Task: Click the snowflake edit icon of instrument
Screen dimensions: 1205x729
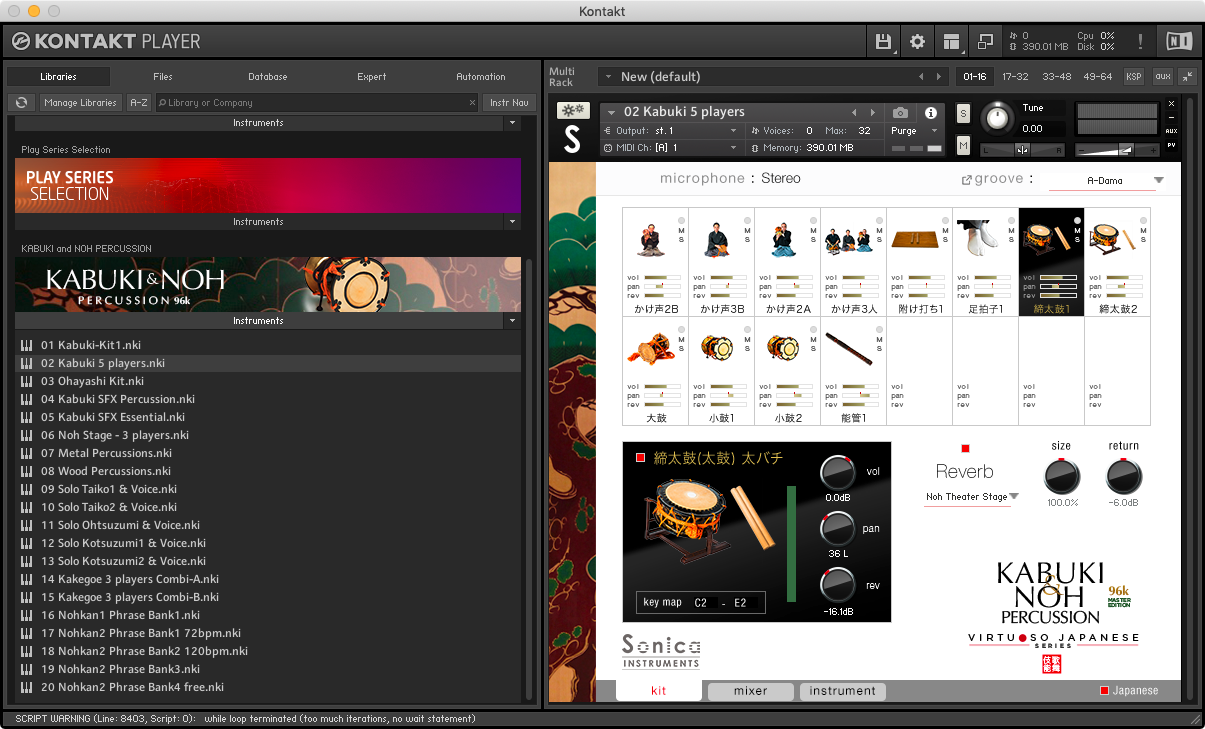Action: click(x=572, y=111)
